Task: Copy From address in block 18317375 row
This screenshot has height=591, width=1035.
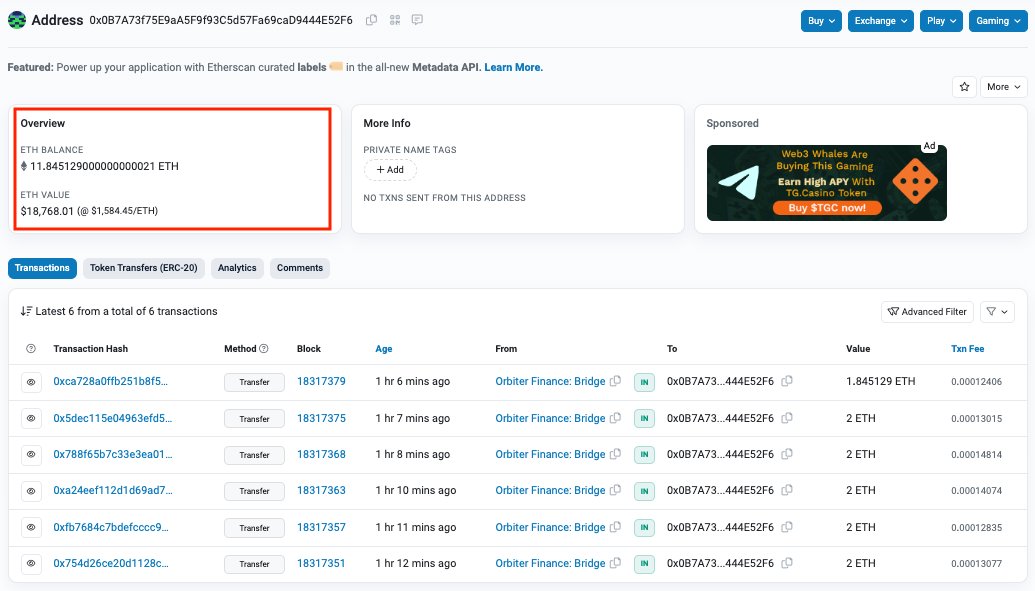Action: point(615,418)
